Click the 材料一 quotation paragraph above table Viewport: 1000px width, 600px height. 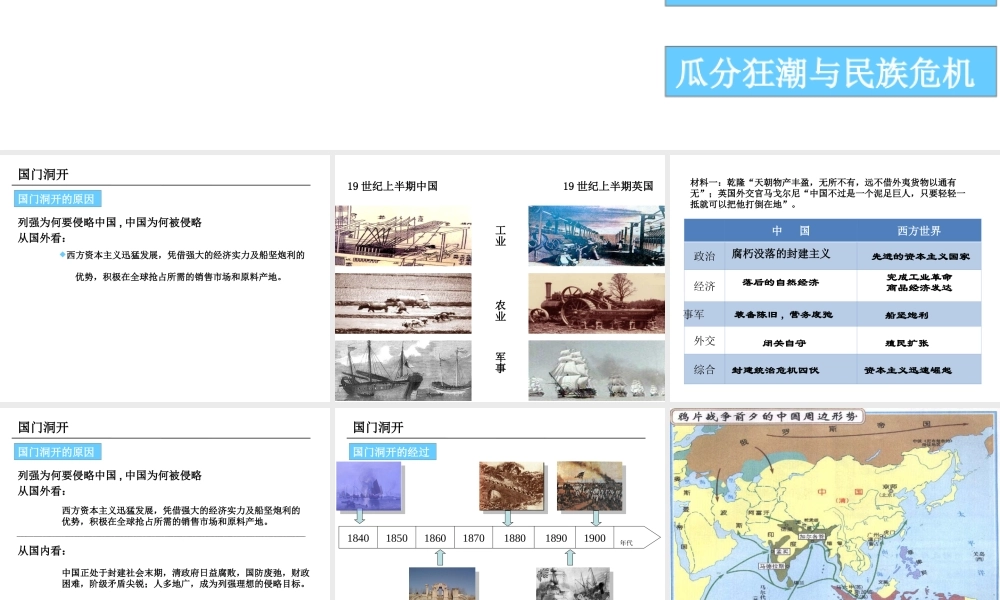coord(828,193)
